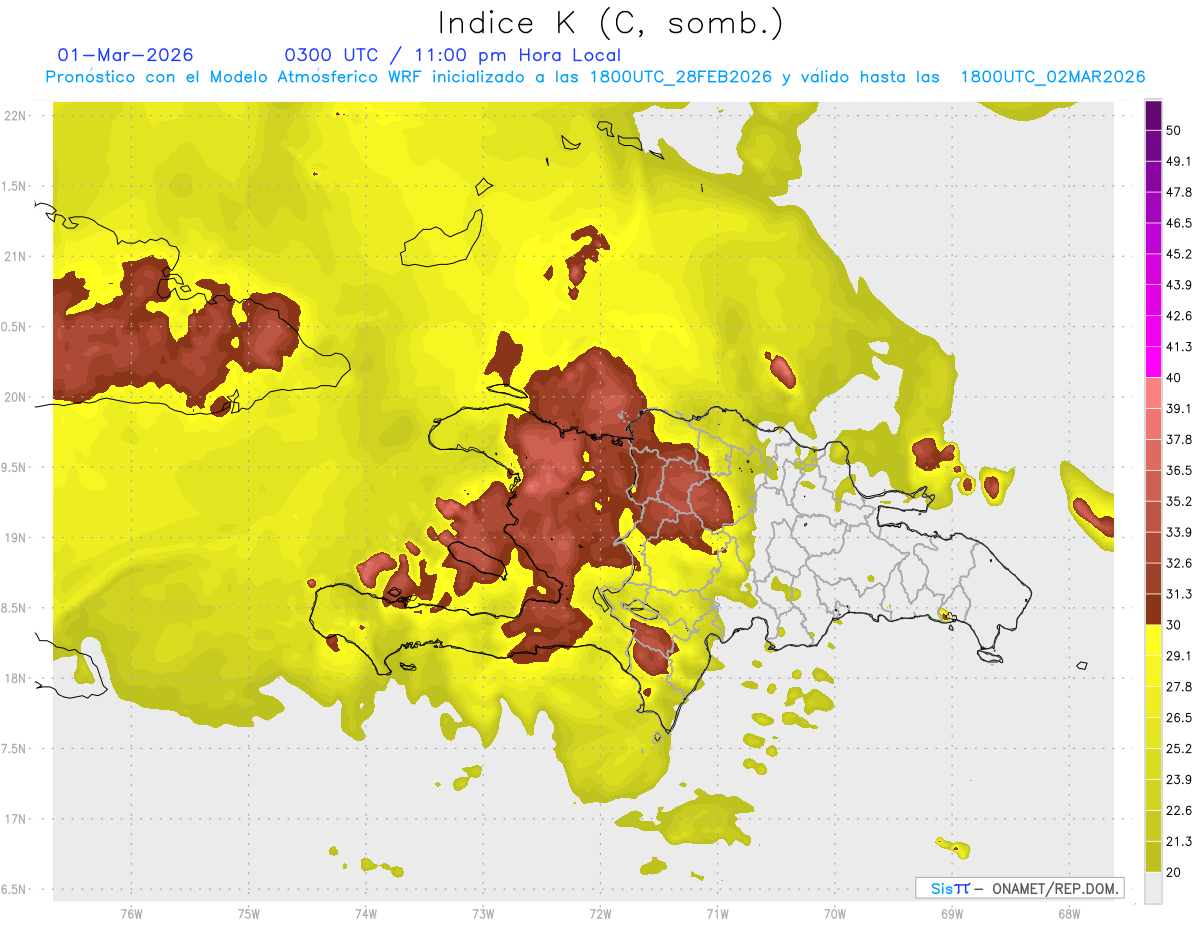Click the 22N latitude label

[x=16, y=115]
